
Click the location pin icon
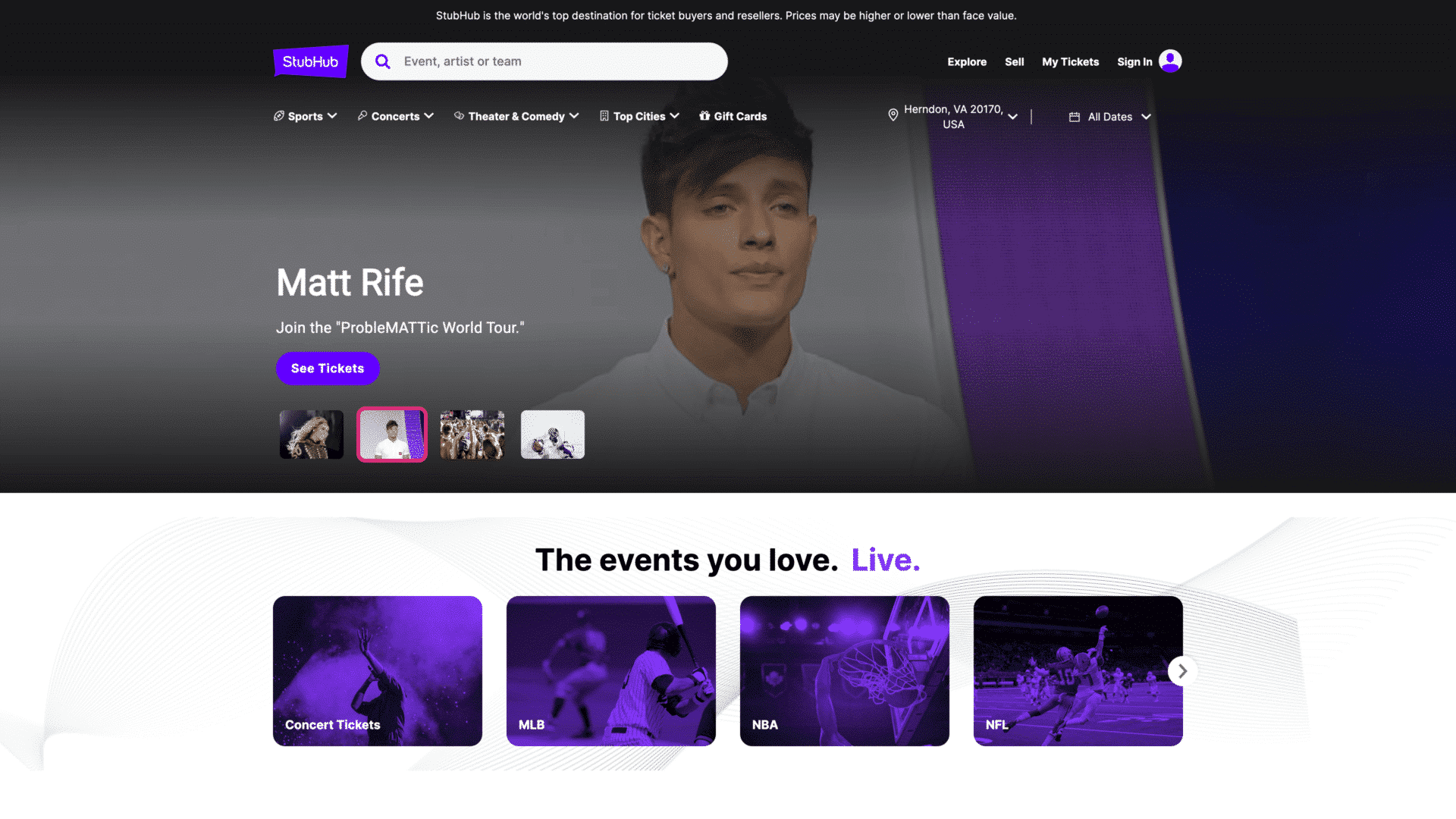(893, 115)
